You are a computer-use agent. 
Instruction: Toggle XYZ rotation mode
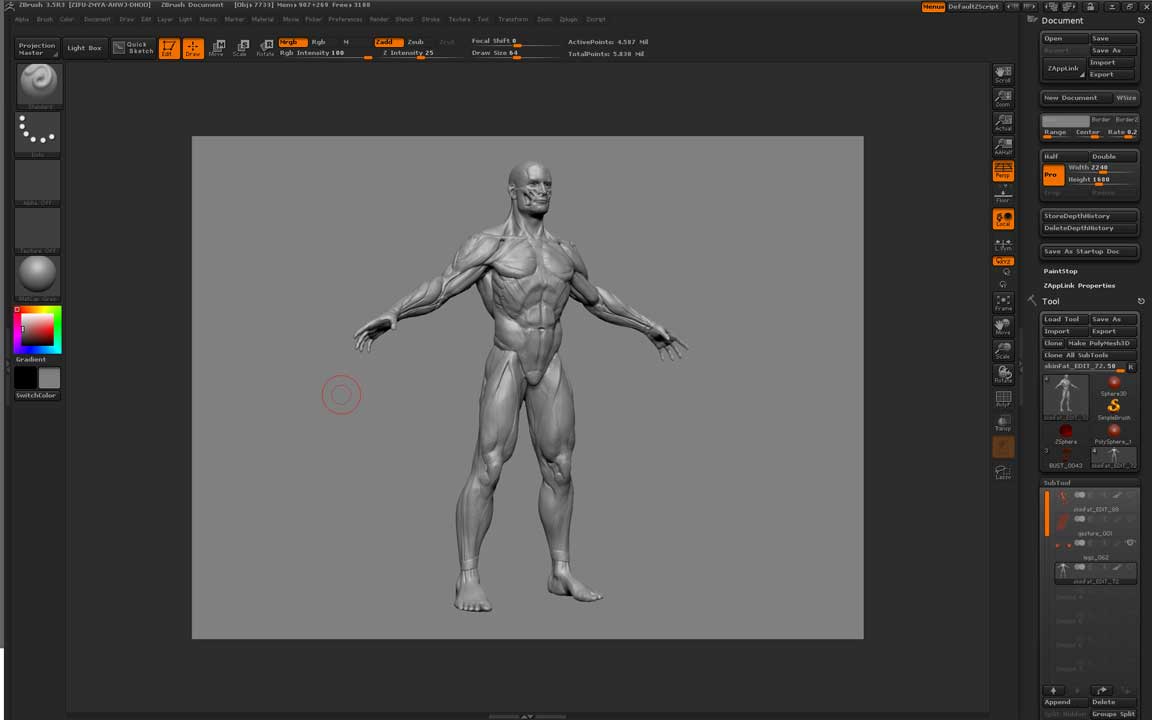pyautogui.click(x=1003, y=261)
